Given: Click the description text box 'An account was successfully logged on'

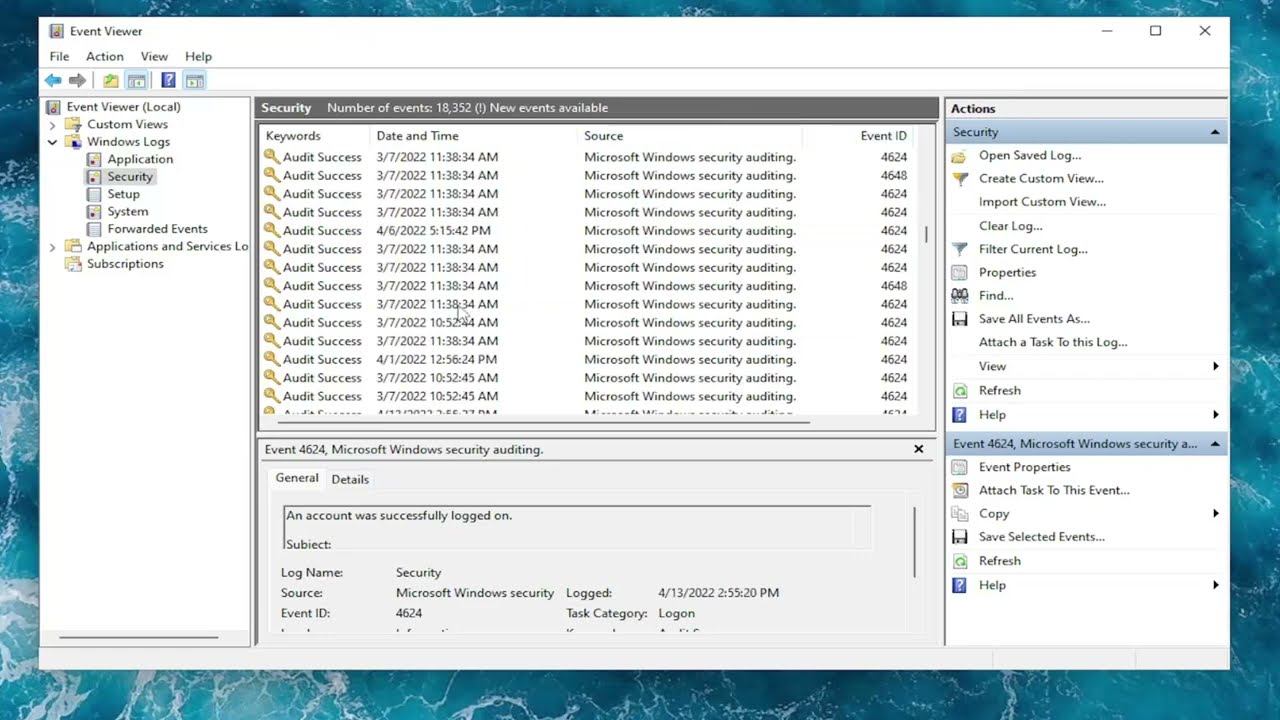Looking at the screenshot, I should tap(577, 527).
